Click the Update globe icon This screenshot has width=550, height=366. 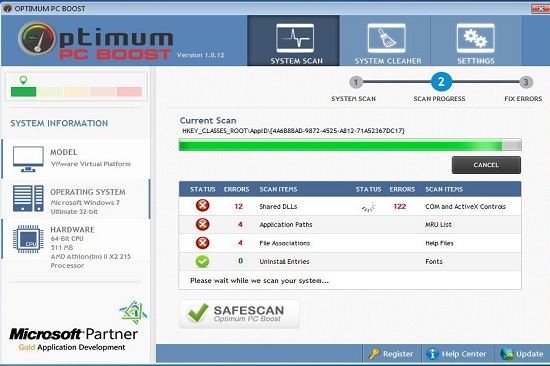coord(507,354)
